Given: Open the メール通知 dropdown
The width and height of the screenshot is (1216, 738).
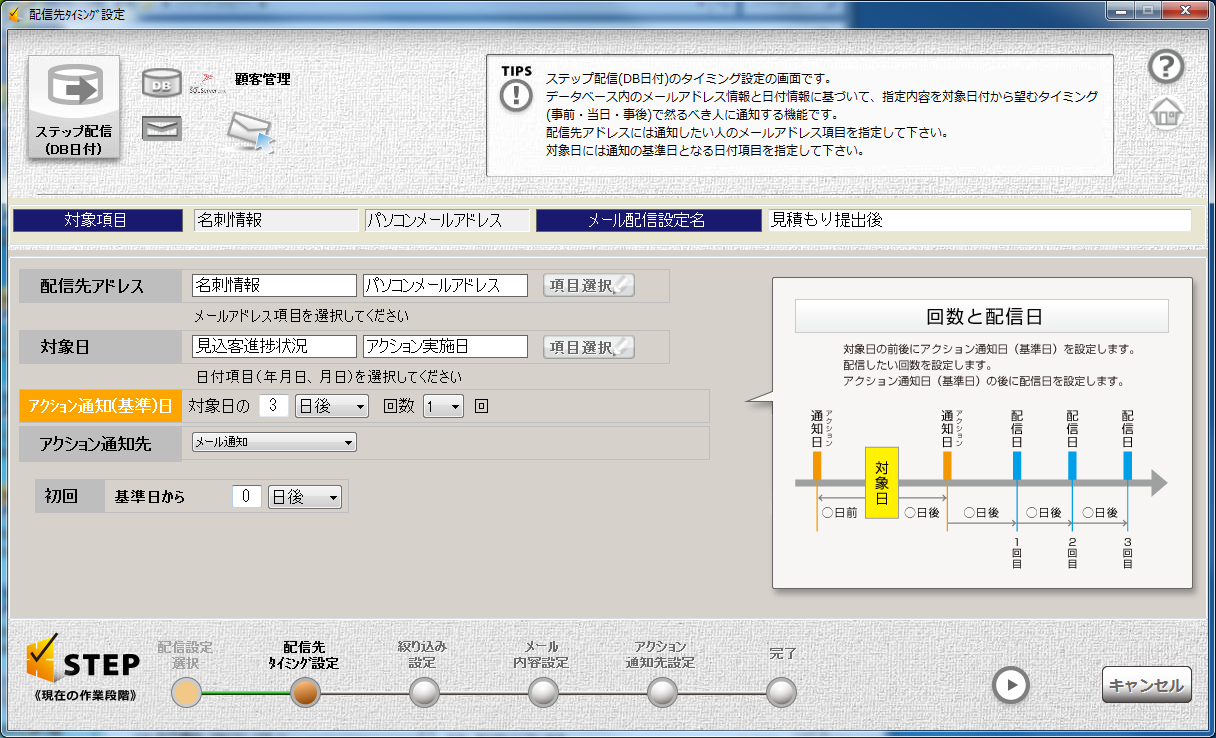Looking at the screenshot, I should (x=274, y=441).
